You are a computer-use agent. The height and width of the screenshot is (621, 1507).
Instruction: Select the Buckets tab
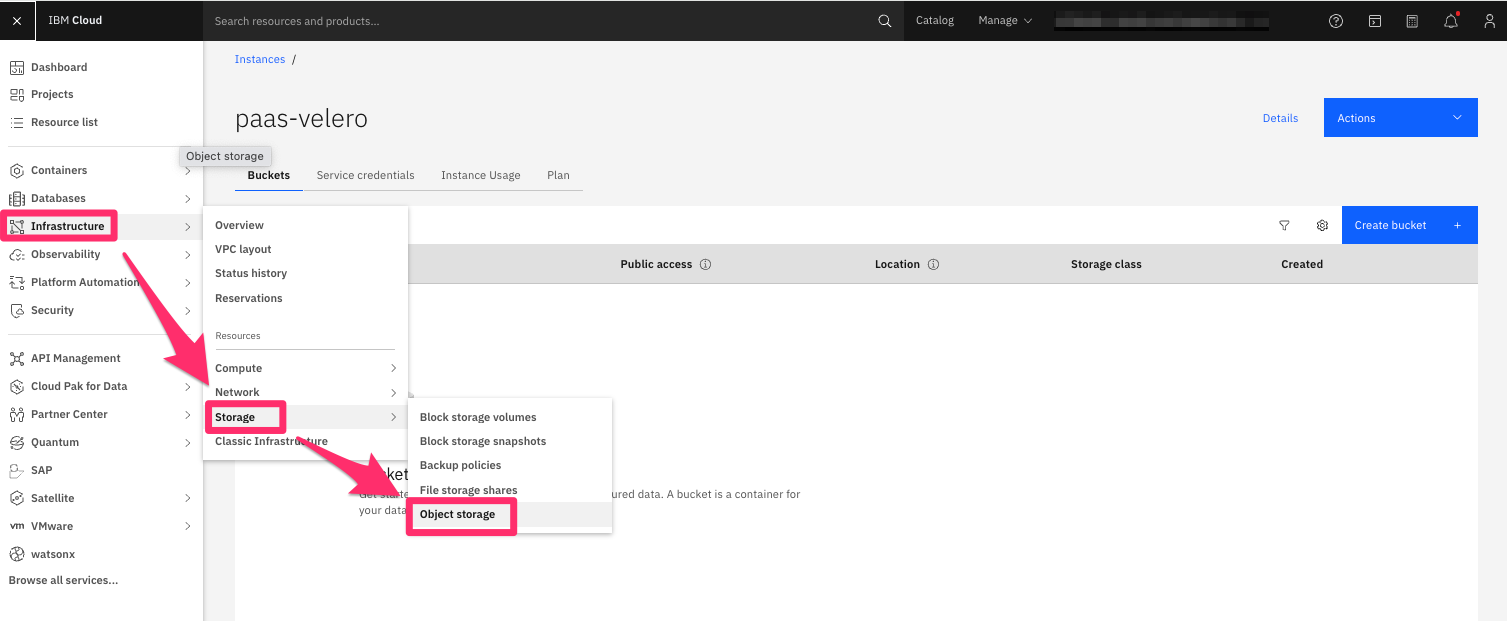pyautogui.click(x=268, y=175)
